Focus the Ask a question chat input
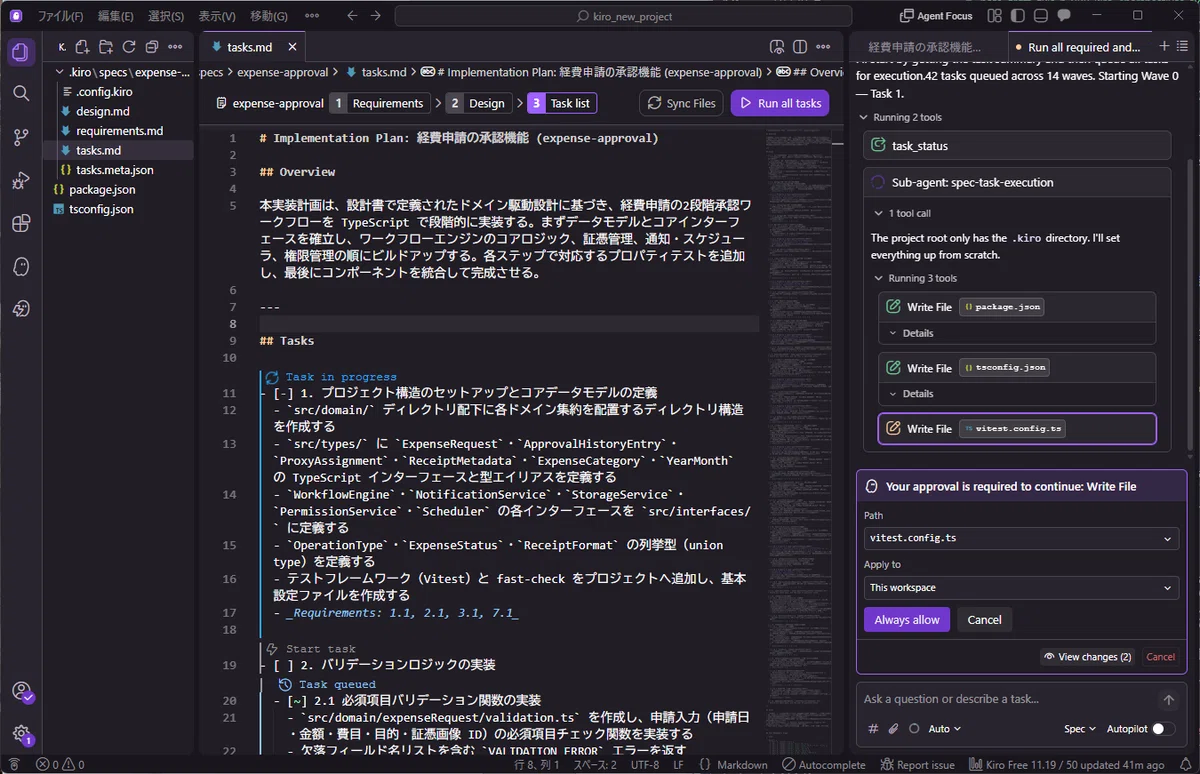The width and height of the screenshot is (1200, 774). click(x=1008, y=699)
